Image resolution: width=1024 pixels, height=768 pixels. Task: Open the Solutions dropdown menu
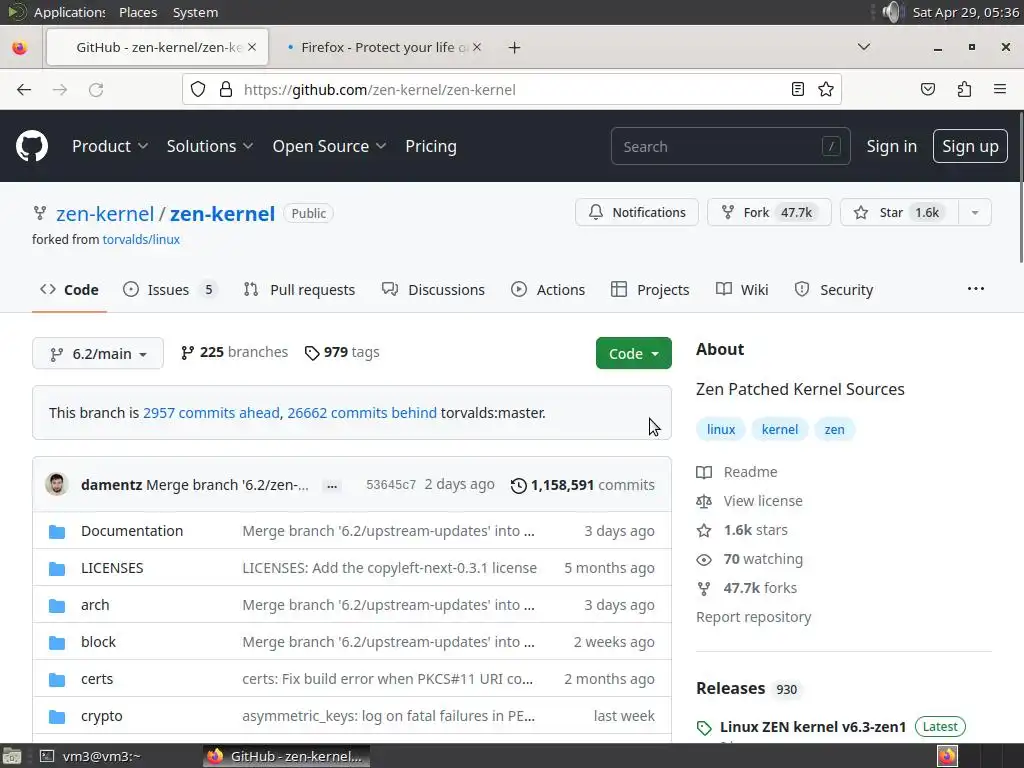pyautogui.click(x=209, y=146)
